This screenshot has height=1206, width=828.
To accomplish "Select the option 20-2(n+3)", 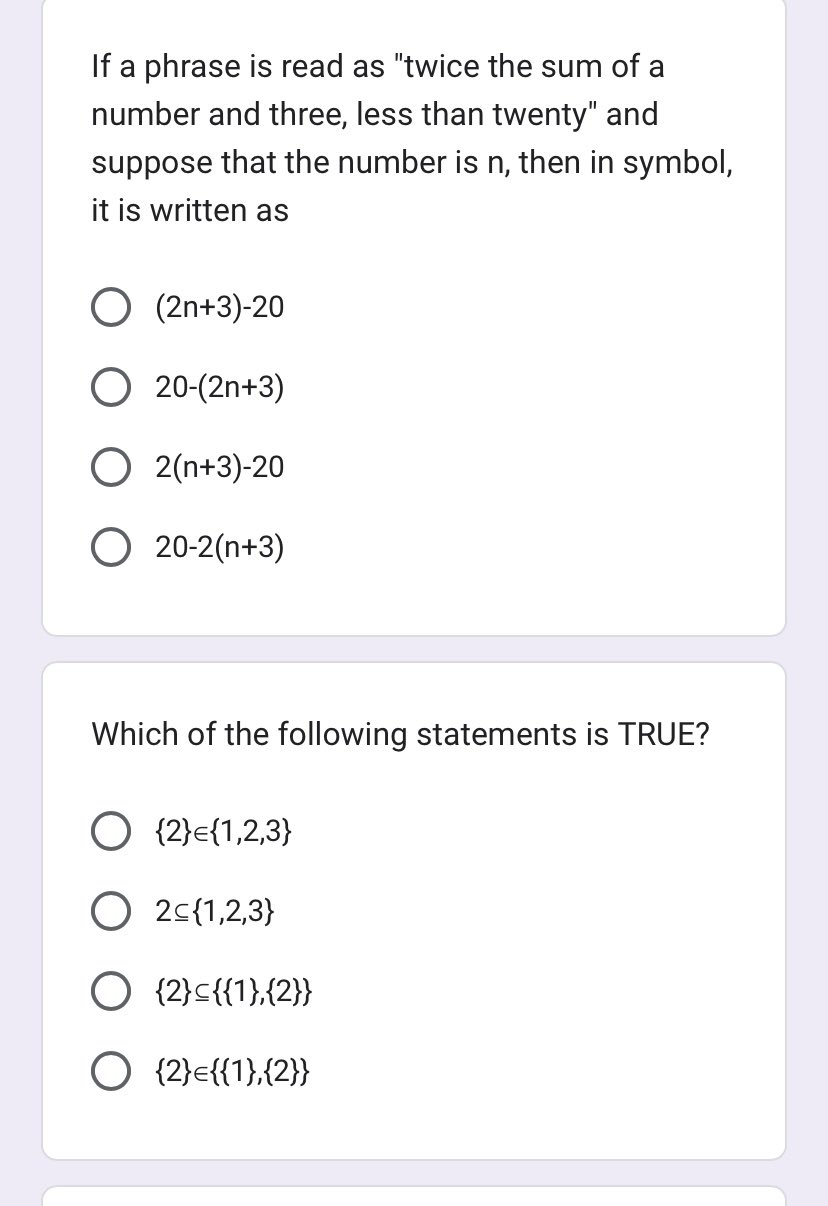I will 111,546.
